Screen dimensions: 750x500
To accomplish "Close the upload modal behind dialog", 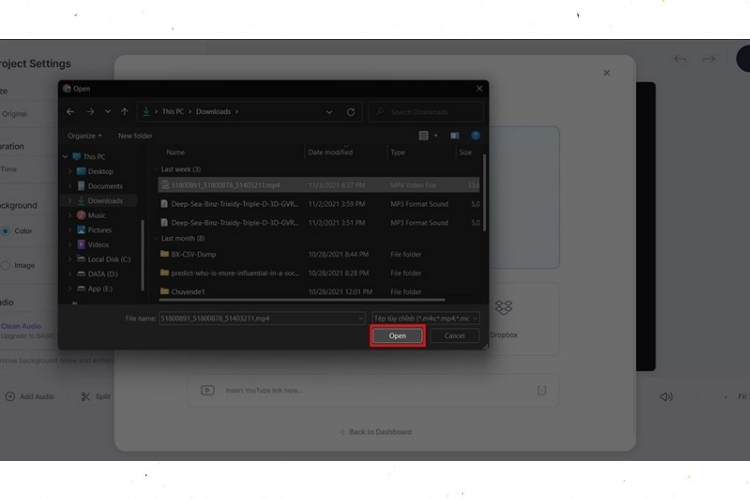I will pyautogui.click(x=607, y=73).
